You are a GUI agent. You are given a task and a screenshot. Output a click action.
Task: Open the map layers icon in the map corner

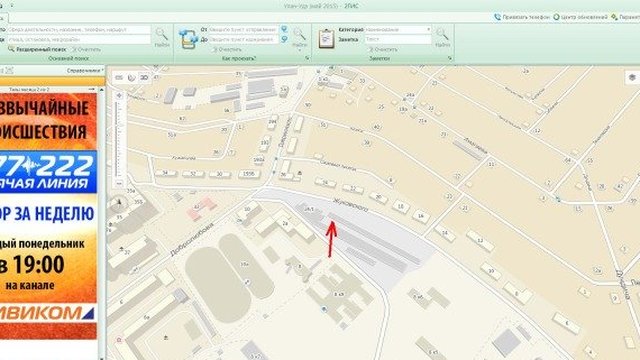coord(632,77)
